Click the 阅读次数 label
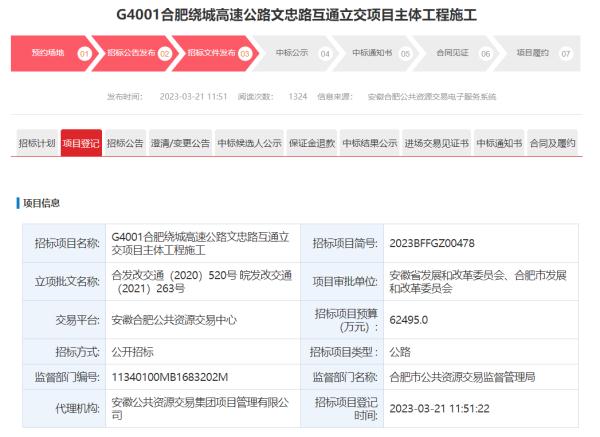The height and width of the screenshot is (437, 600). coord(256,96)
